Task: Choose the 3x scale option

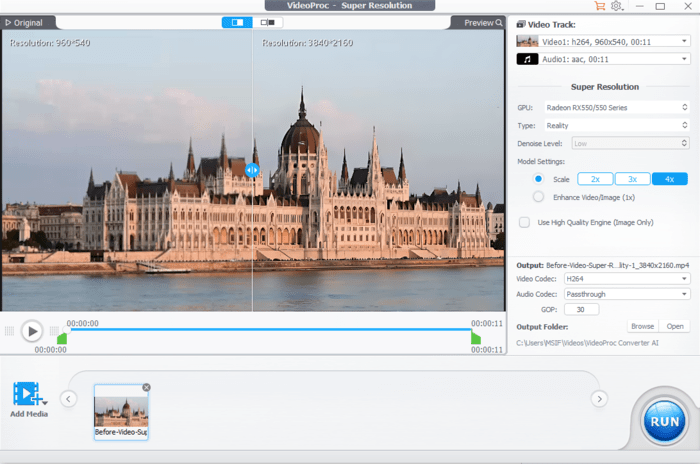Action: (633, 179)
